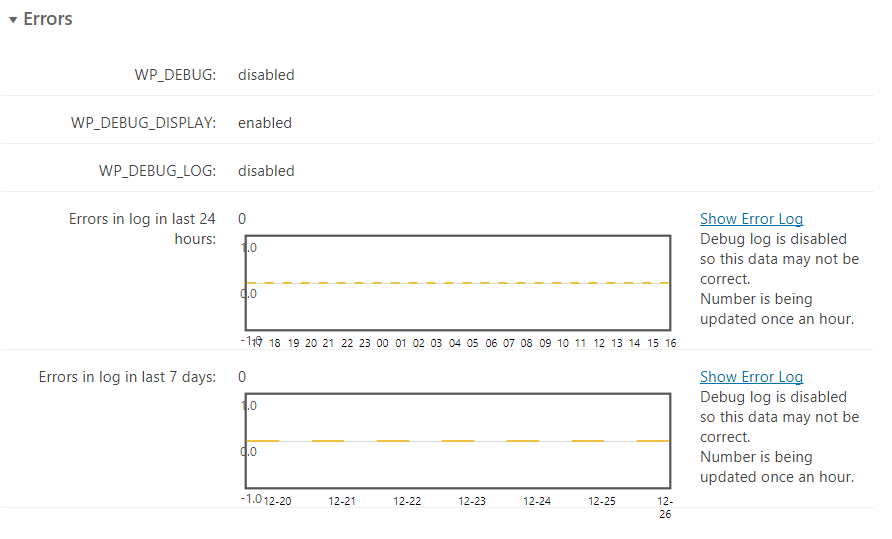Open Show Error Log beside 7-day chart
This screenshot has width=892, height=539.
click(751, 377)
